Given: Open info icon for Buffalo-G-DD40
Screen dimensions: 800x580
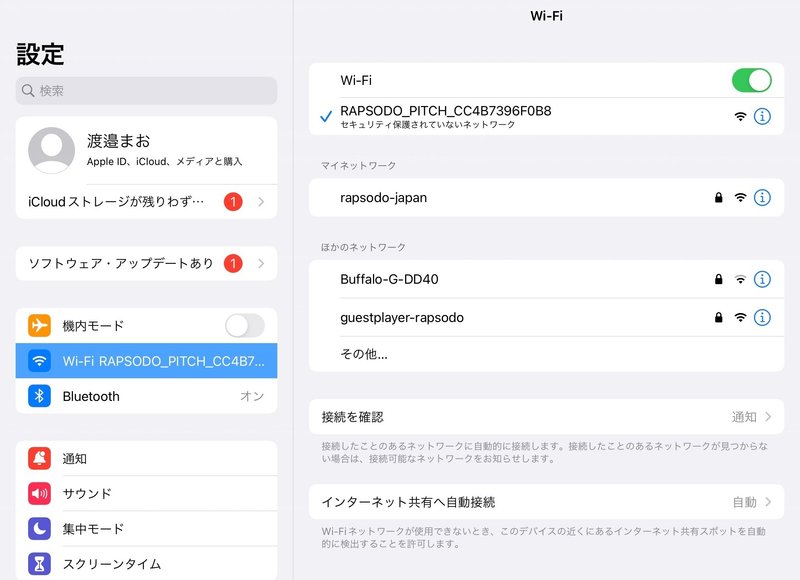Looking at the screenshot, I should click(x=762, y=279).
